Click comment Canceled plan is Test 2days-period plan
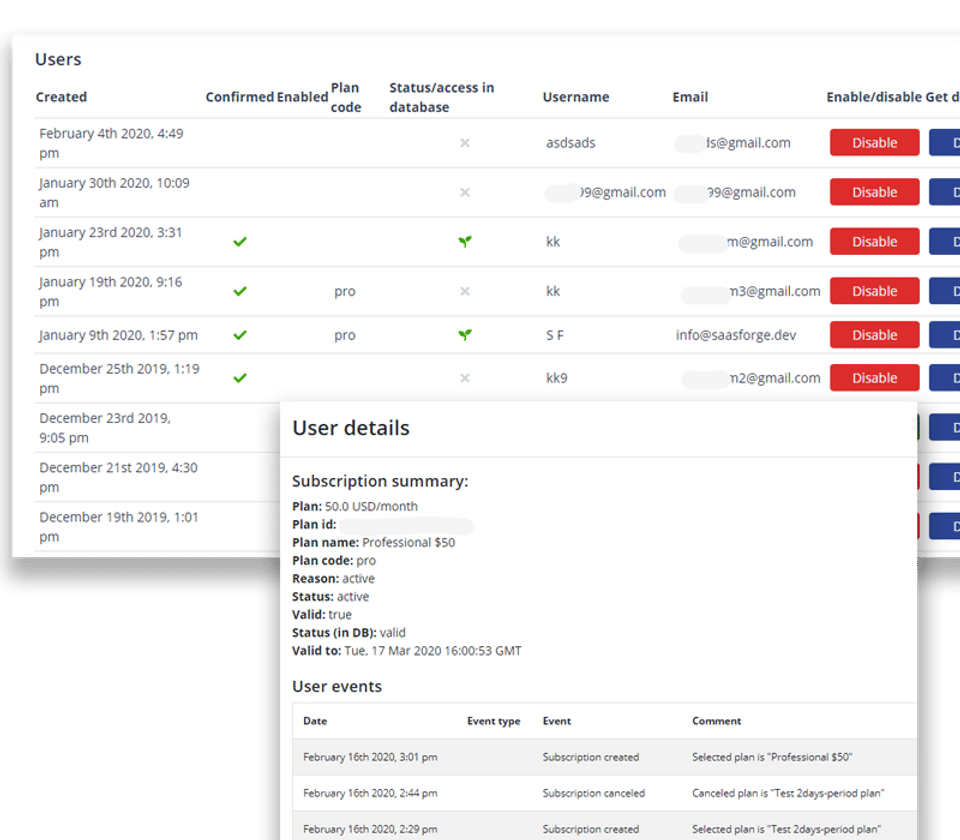This screenshot has width=960, height=840. click(788, 793)
